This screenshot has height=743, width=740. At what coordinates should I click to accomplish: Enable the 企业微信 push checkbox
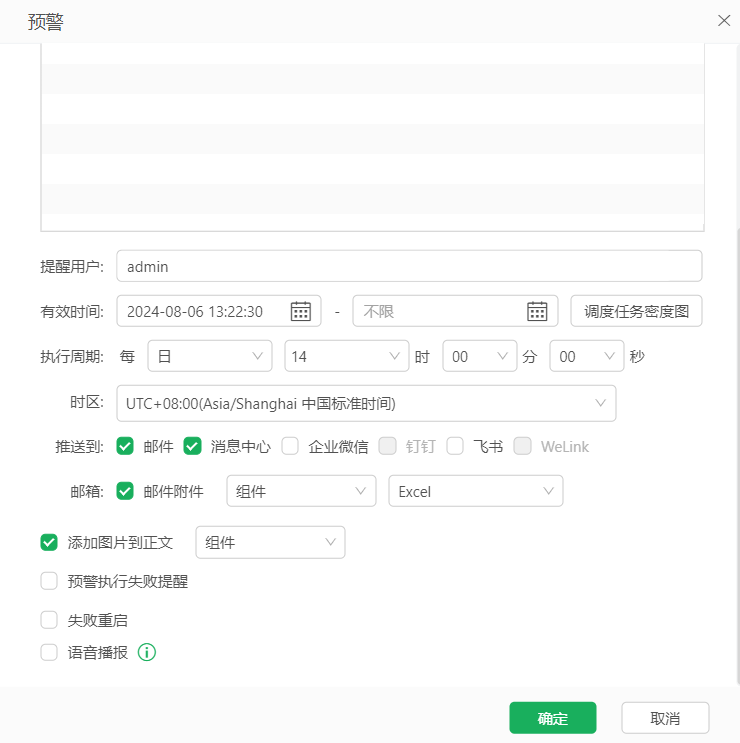click(290, 447)
